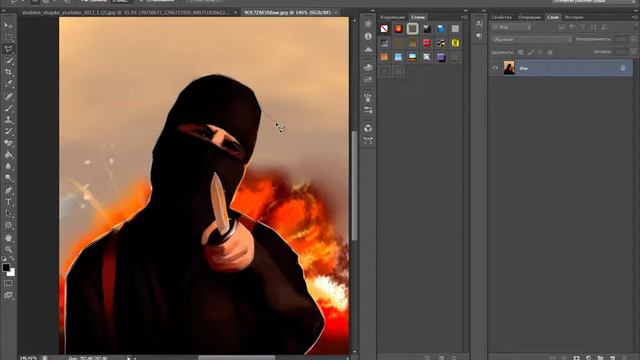The image size is (640, 360).
Task: Select the Dodge tool
Action: pos(8,178)
